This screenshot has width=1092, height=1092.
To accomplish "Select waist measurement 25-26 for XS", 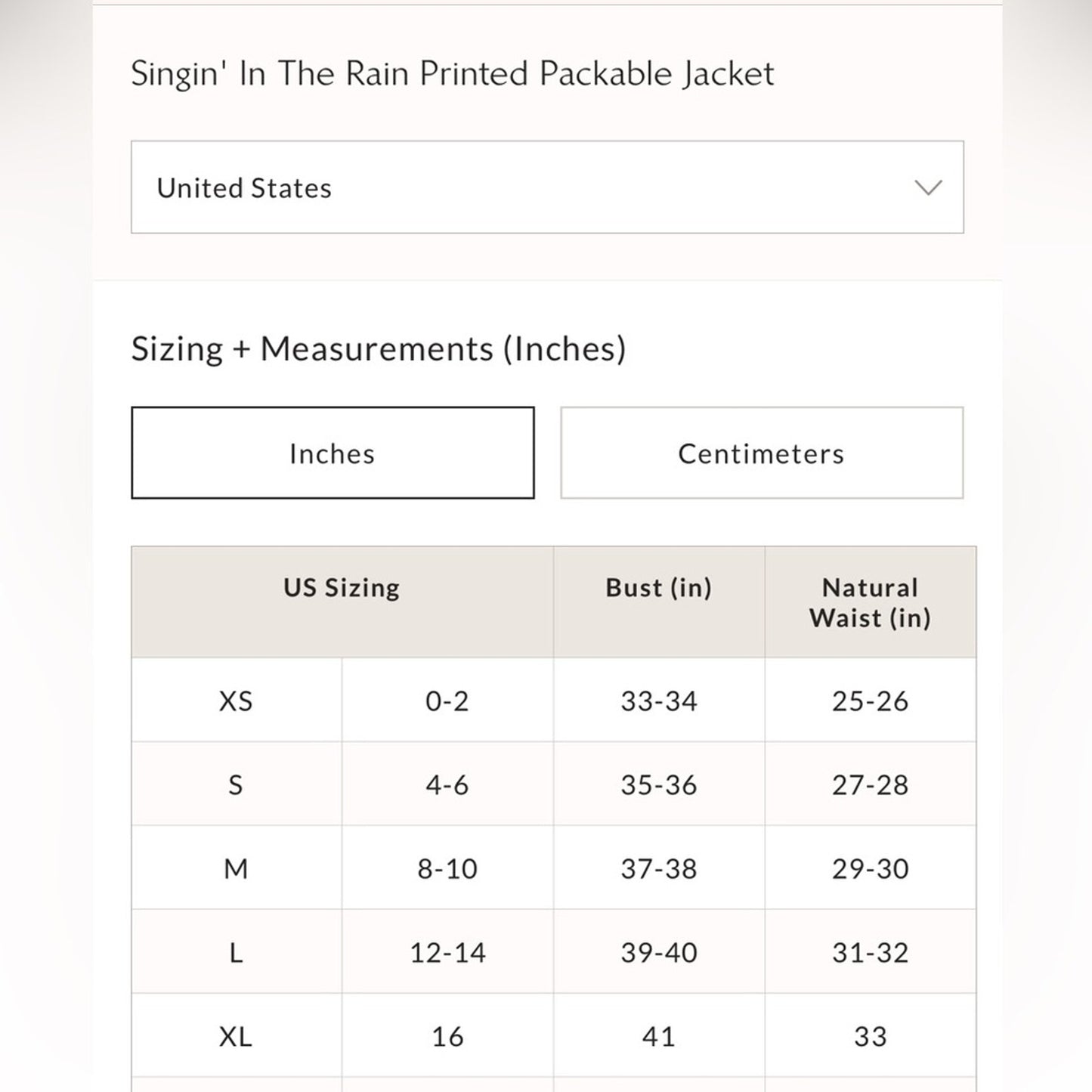I will (870, 701).
